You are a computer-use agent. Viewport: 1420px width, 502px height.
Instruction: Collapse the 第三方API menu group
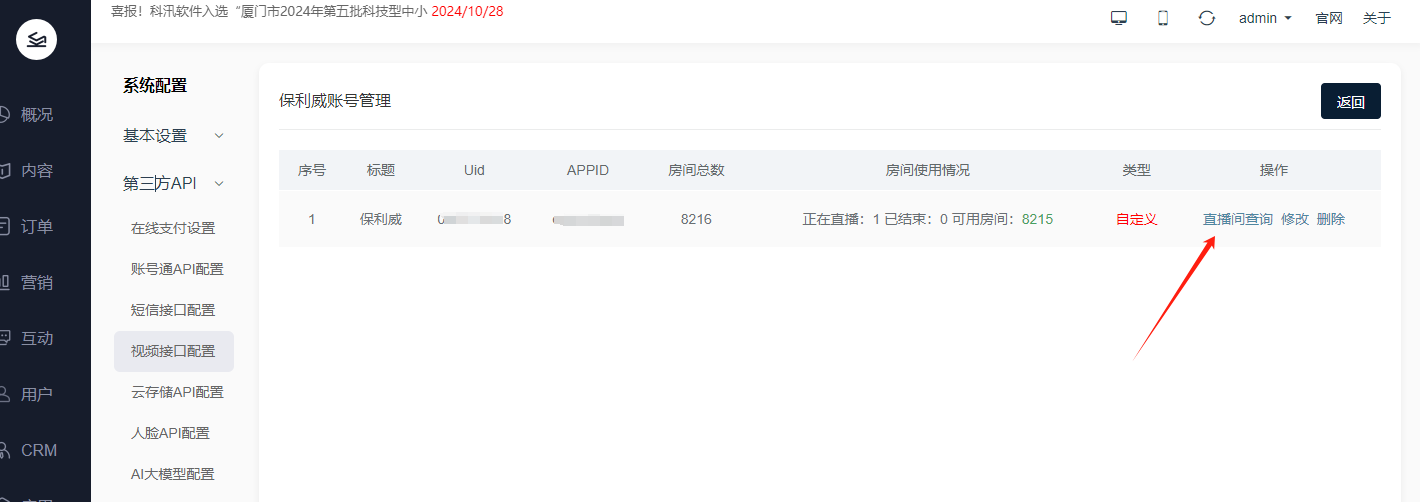tap(173, 183)
